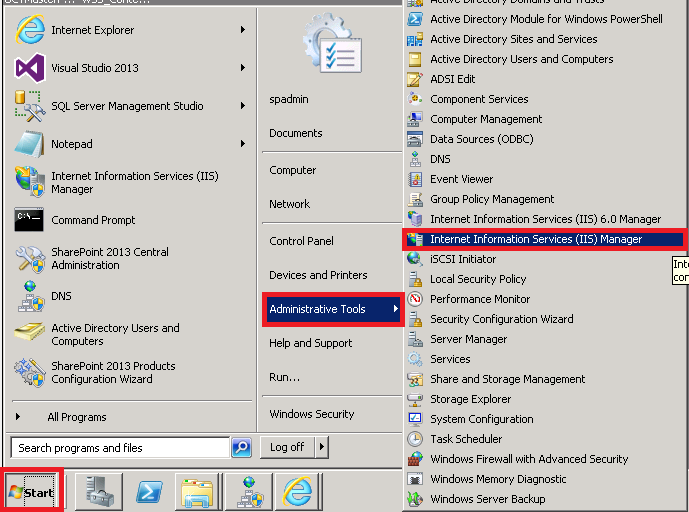Expand All Programs arrow
Screen dimensions: 689x512
(x=18, y=417)
